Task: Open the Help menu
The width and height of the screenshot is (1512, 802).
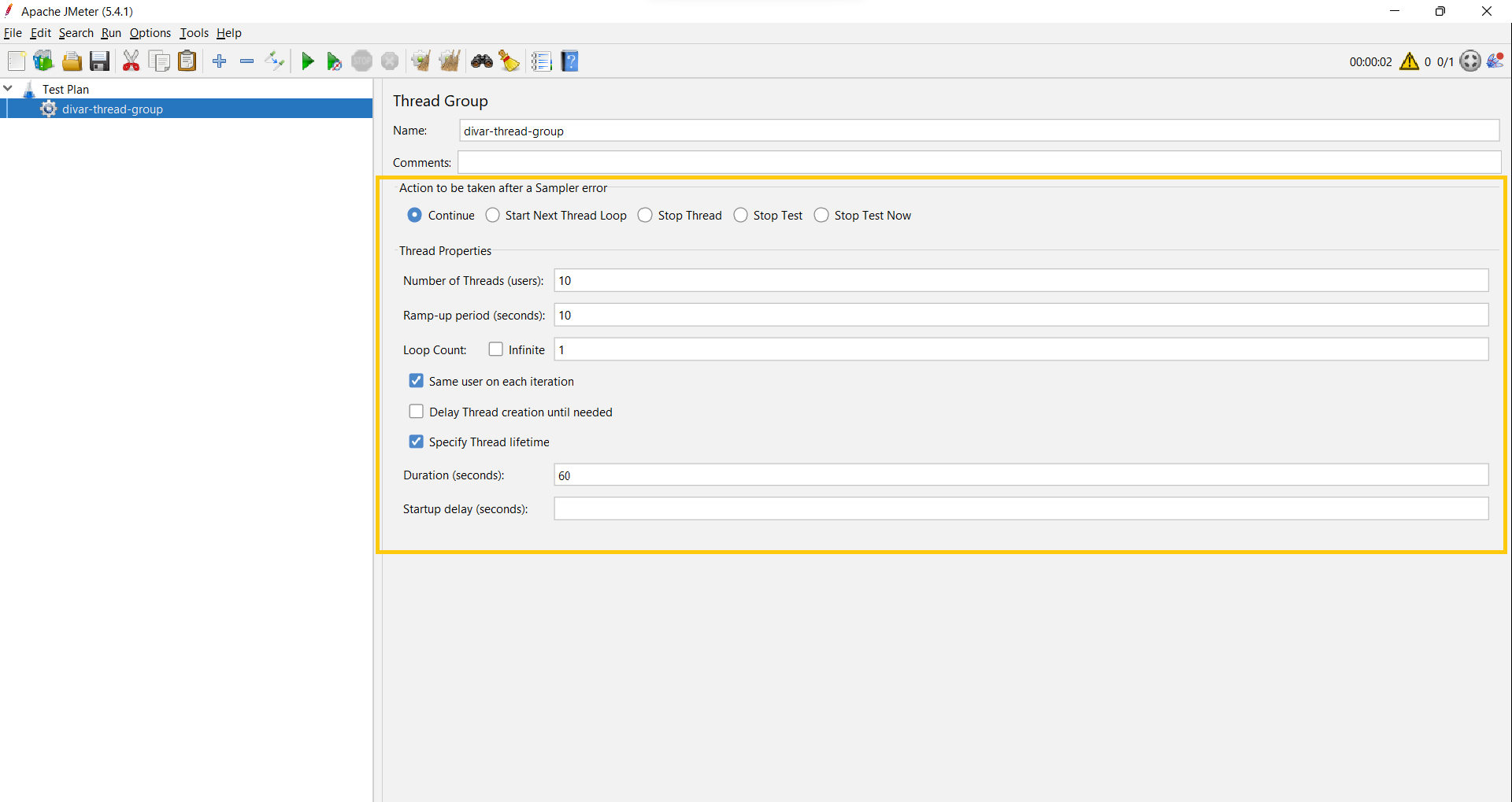Action: pos(228,33)
